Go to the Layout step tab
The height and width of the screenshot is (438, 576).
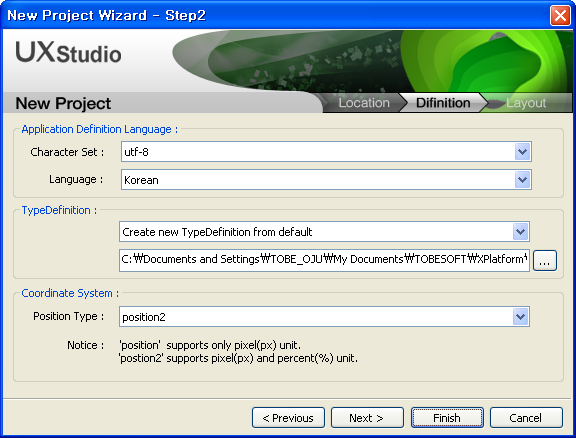[x=526, y=103]
